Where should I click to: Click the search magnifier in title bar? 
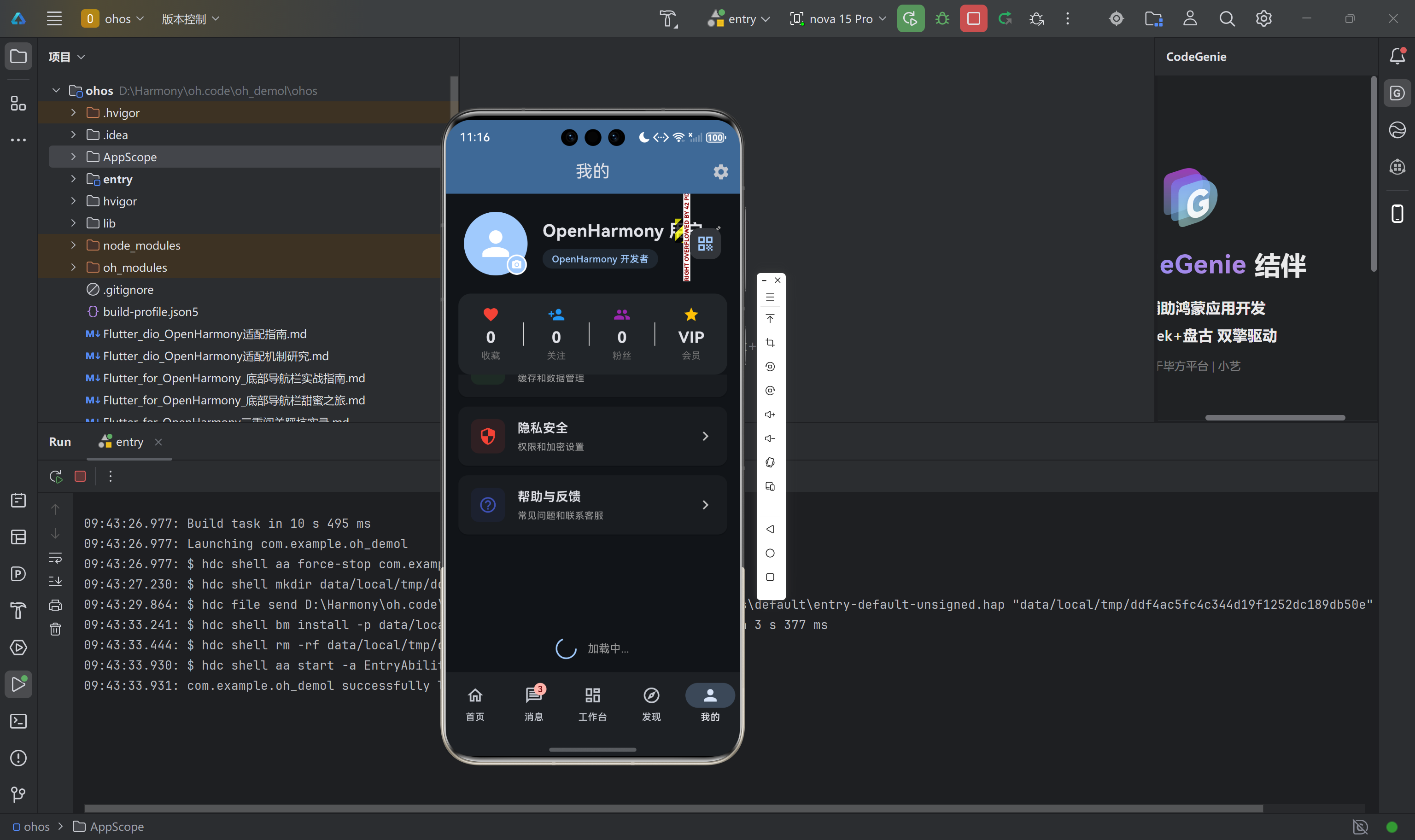point(1227,19)
